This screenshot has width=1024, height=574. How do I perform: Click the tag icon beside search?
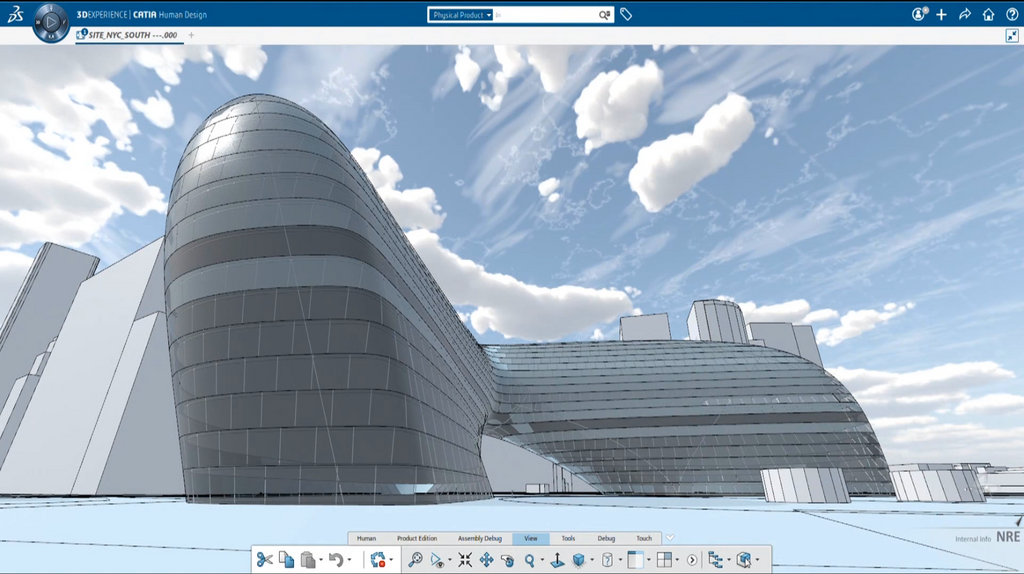(626, 15)
